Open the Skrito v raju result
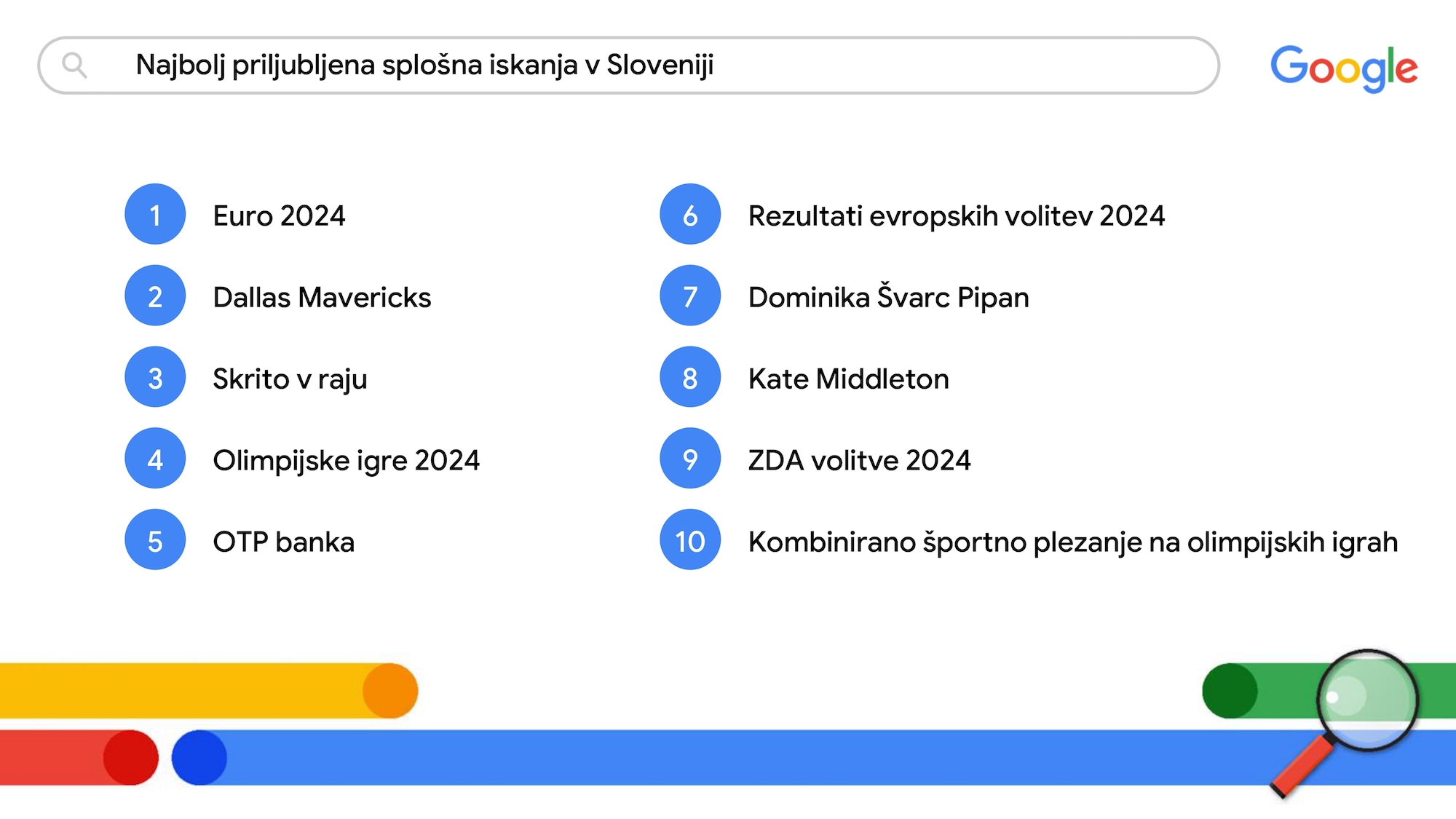 click(x=290, y=379)
